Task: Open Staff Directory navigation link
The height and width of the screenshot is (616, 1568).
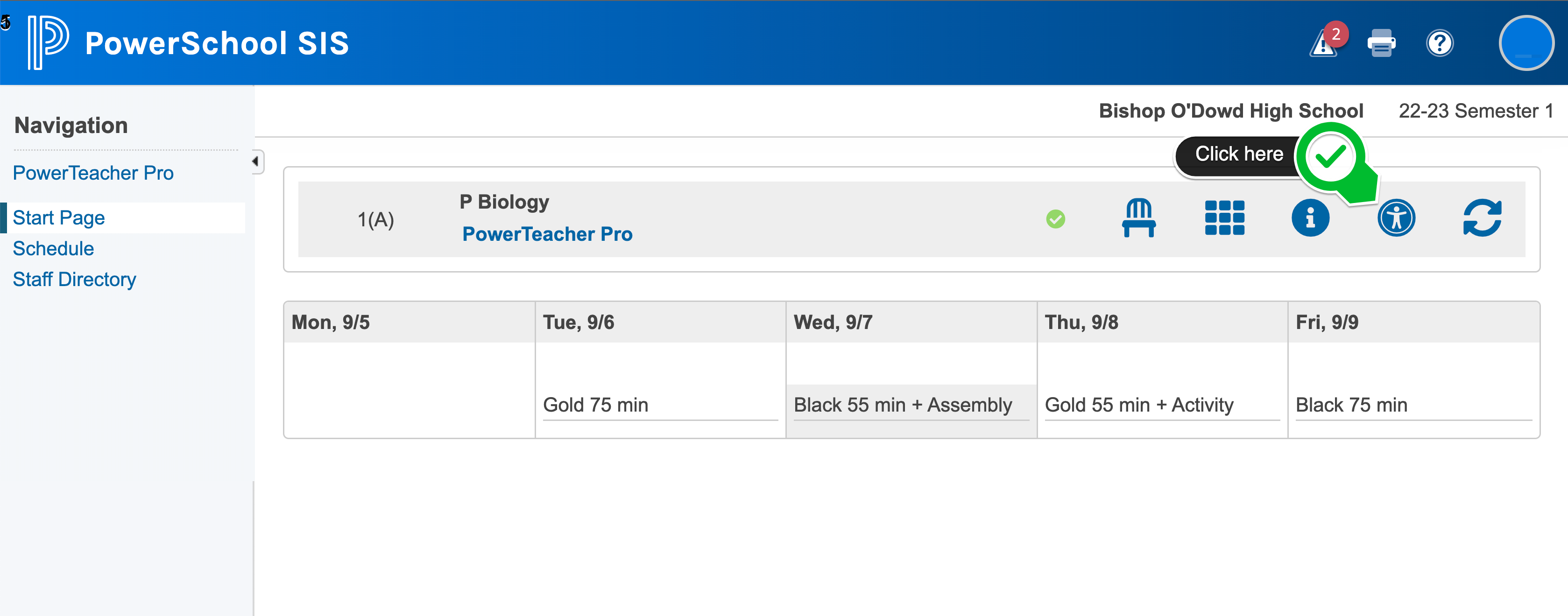Action: click(74, 280)
